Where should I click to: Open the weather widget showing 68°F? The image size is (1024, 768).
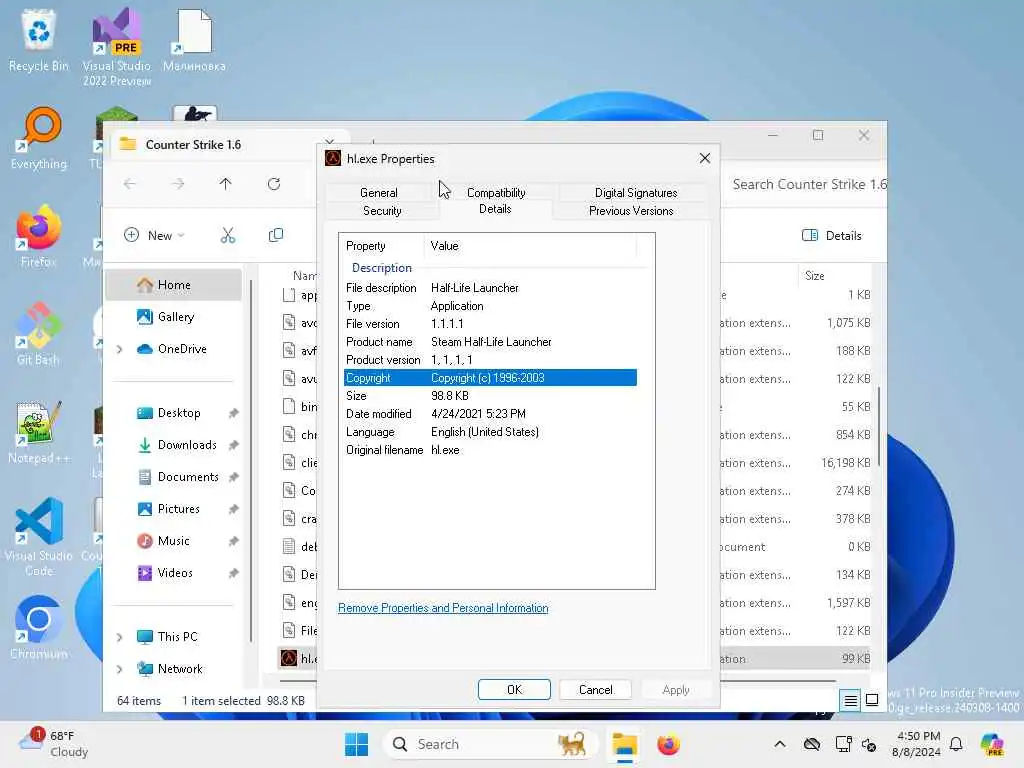pyautogui.click(x=54, y=744)
